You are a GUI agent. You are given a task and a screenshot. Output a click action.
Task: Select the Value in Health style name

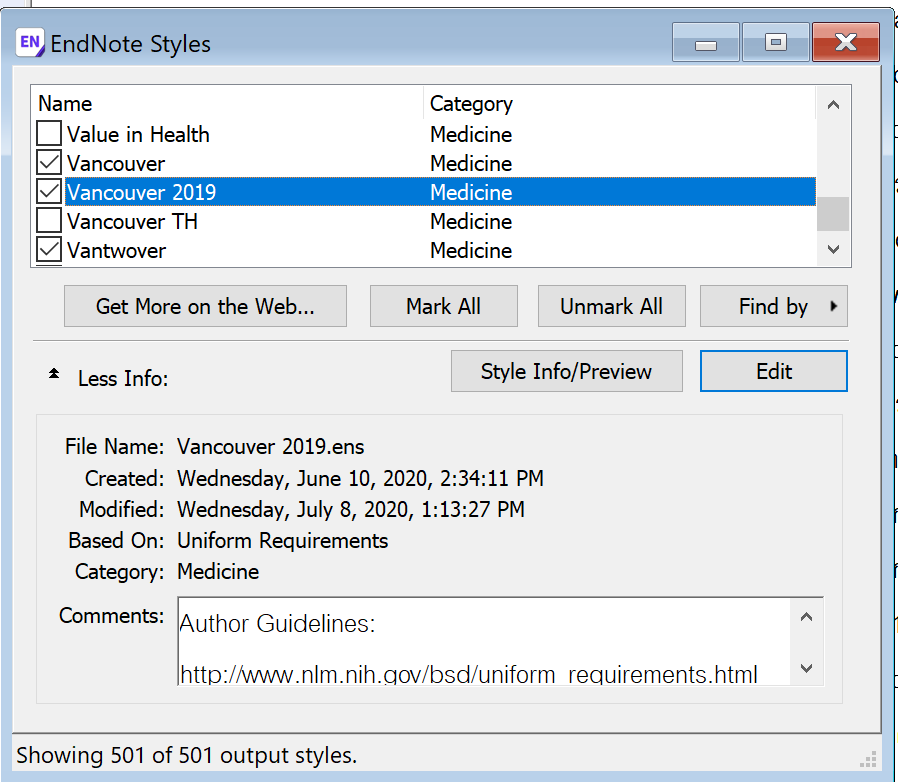pyautogui.click(x=138, y=135)
